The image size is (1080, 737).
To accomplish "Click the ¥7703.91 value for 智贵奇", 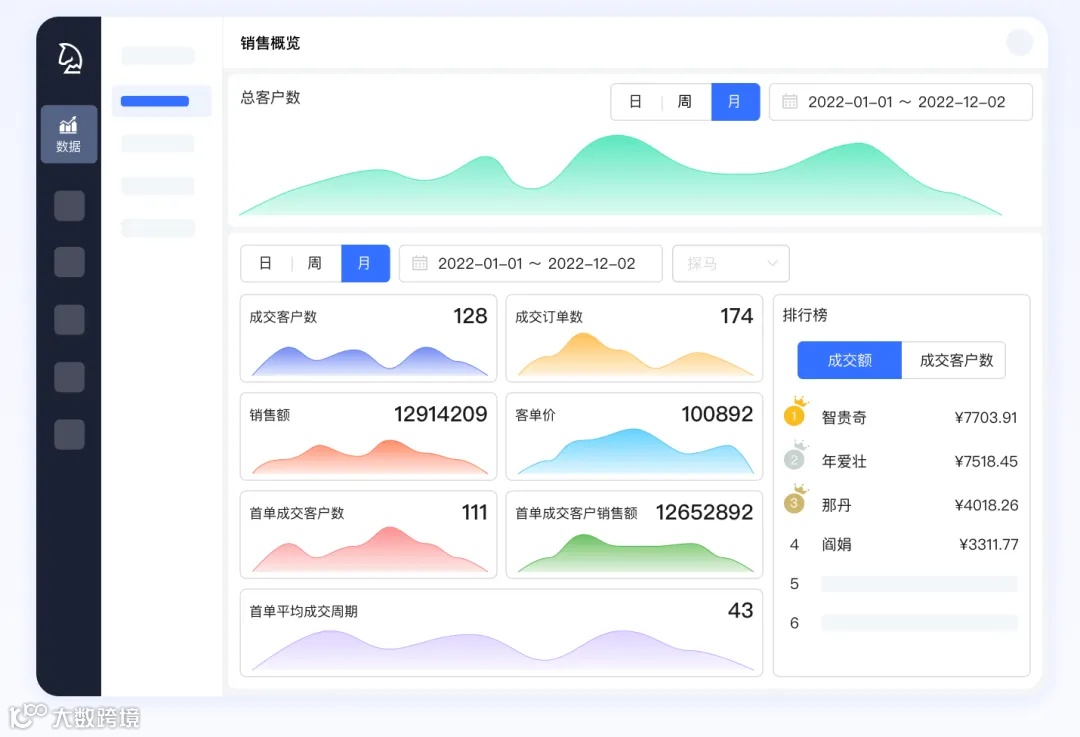I will tap(988, 417).
